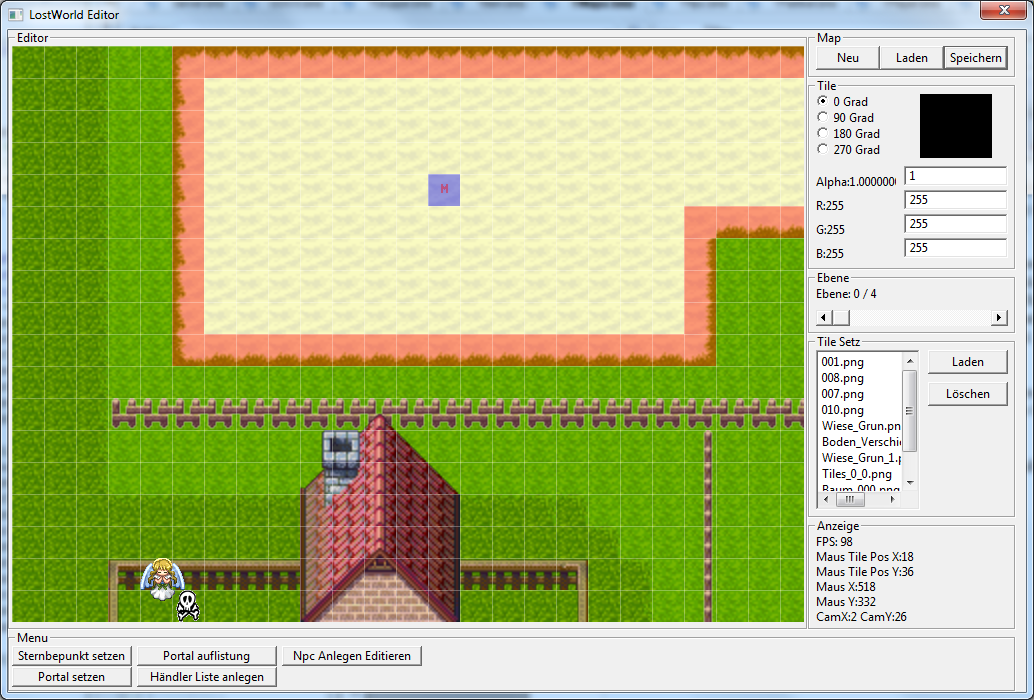This screenshot has width=1034, height=700.
Task: Click the Ebene slider right arrow
Action: click(999, 318)
